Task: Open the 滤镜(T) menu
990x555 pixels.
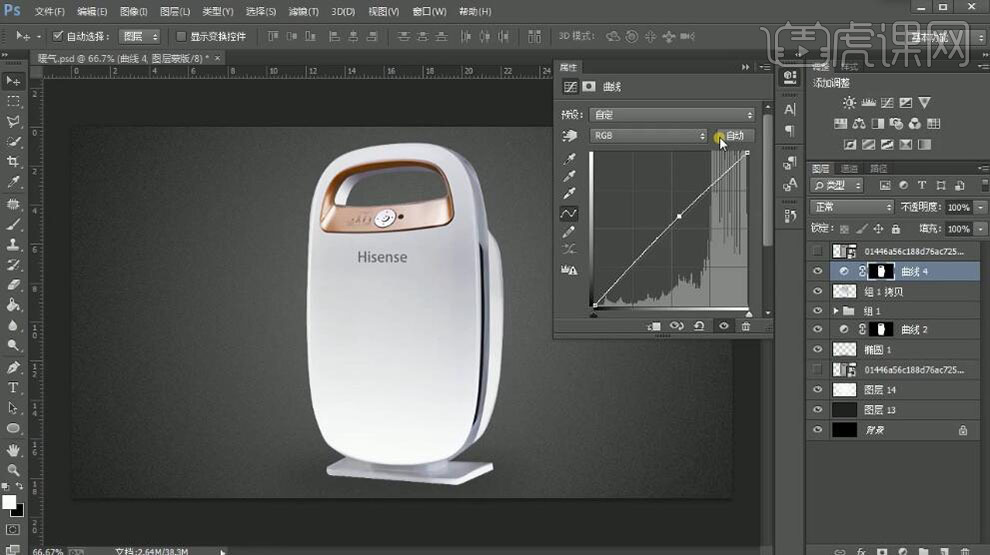Action: (x=304, y=11)
